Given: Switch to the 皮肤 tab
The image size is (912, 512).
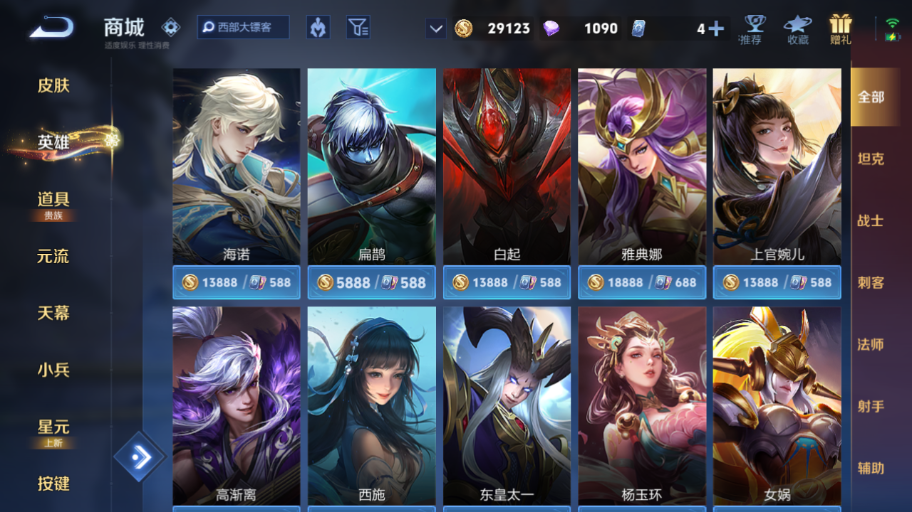Looking at the screenshot, I should coord(54,86).
